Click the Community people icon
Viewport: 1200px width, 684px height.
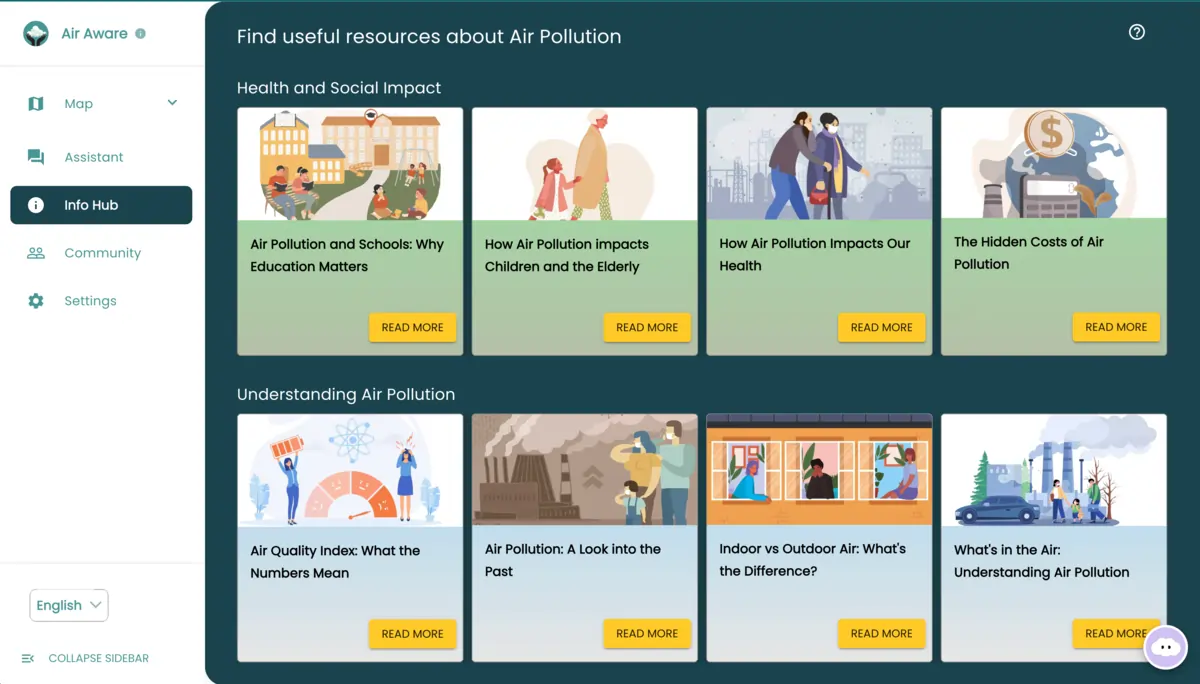[36, 253]
